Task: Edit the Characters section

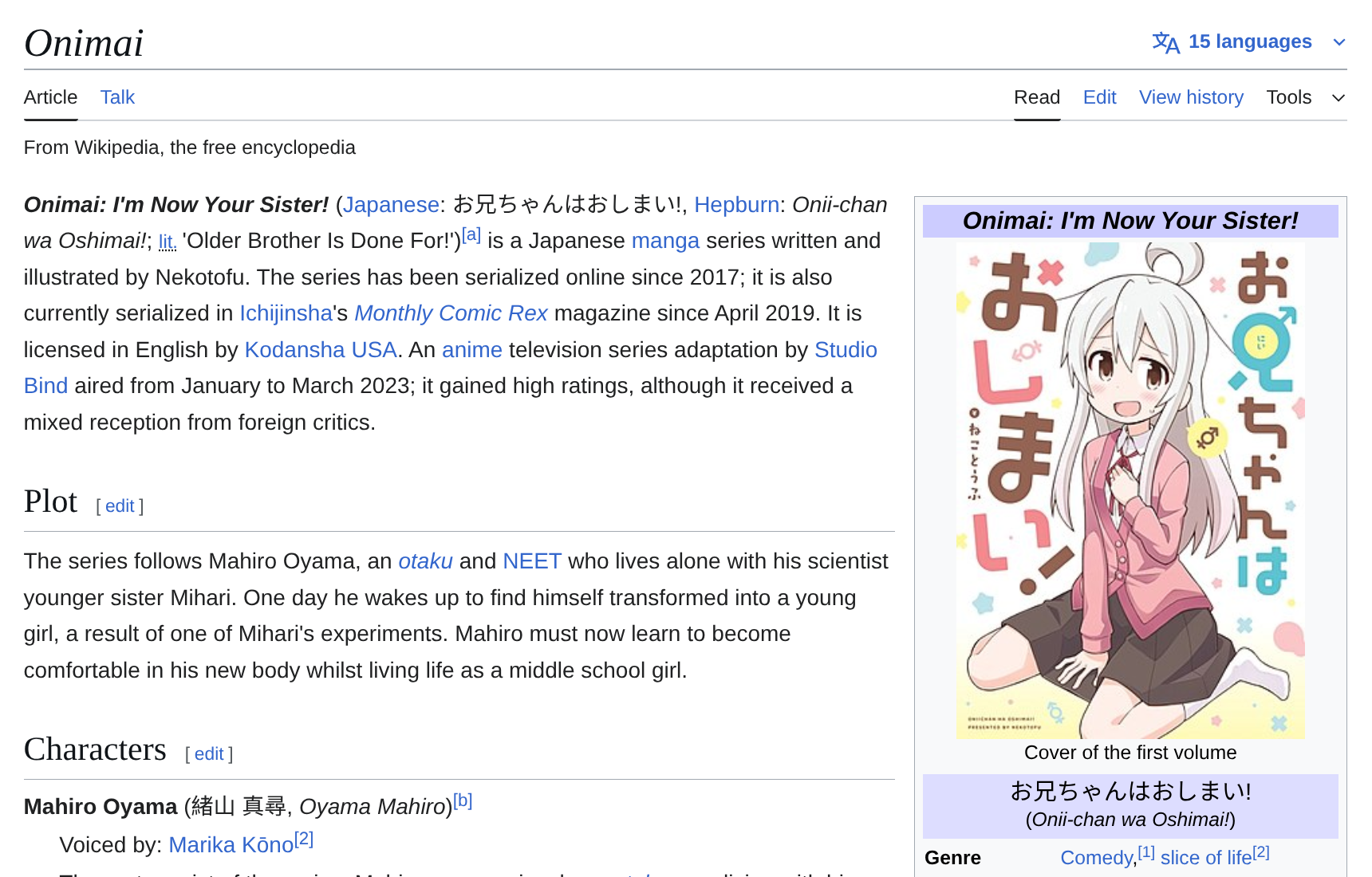Action: [x=209, y=754]
